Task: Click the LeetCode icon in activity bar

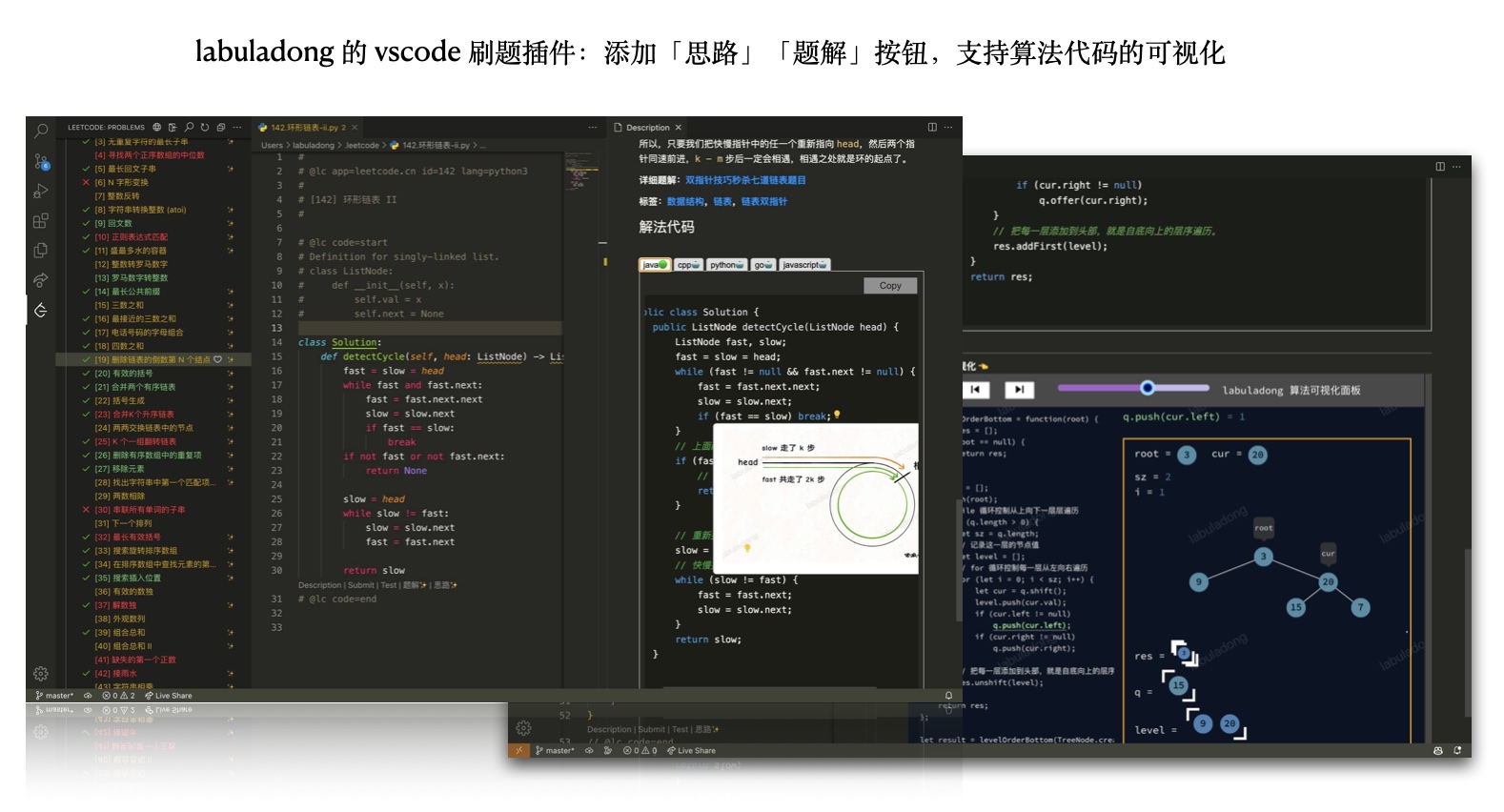Action: [x=41, y=310]
